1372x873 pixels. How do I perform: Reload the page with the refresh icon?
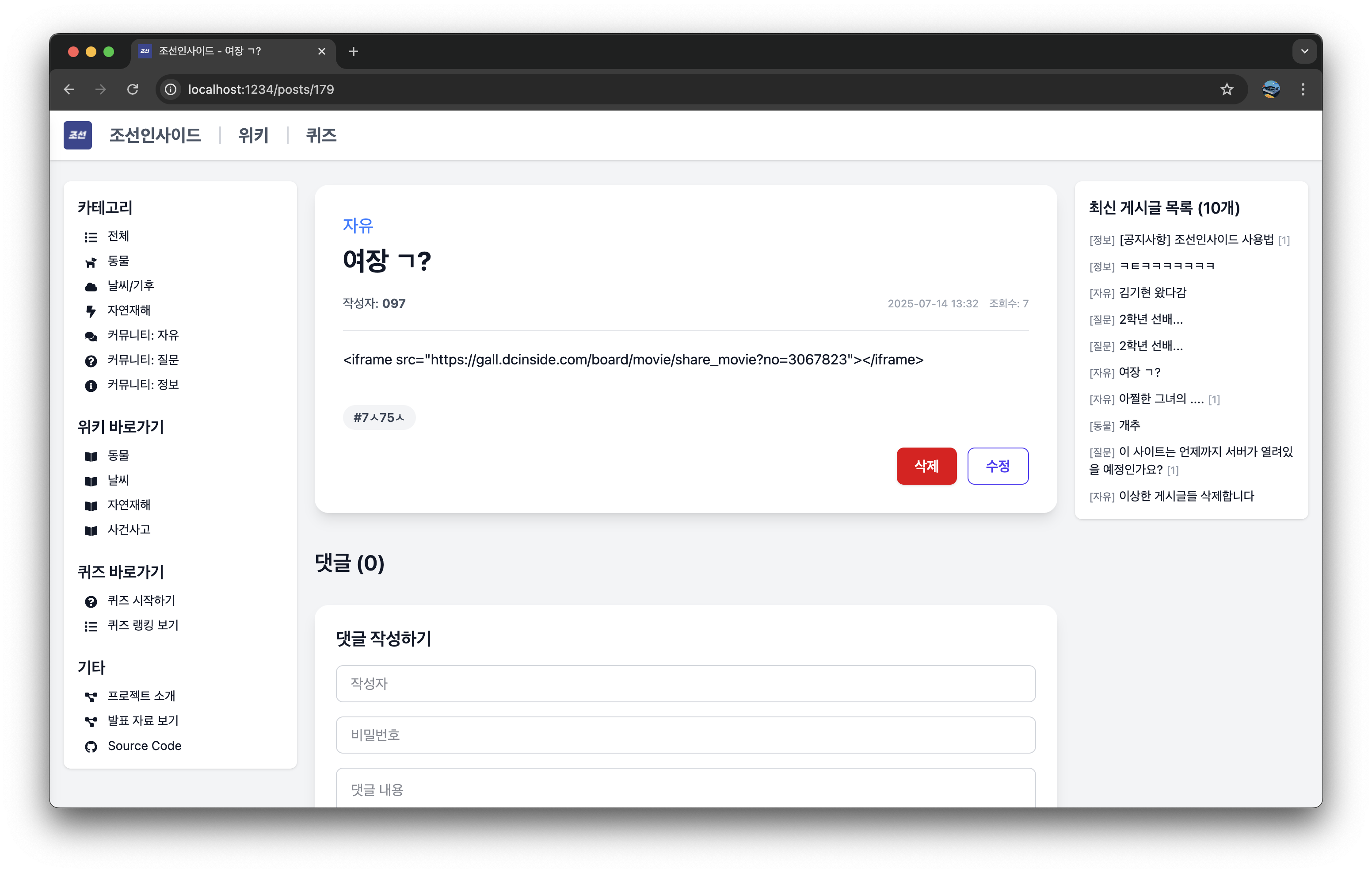click(133, 89)
